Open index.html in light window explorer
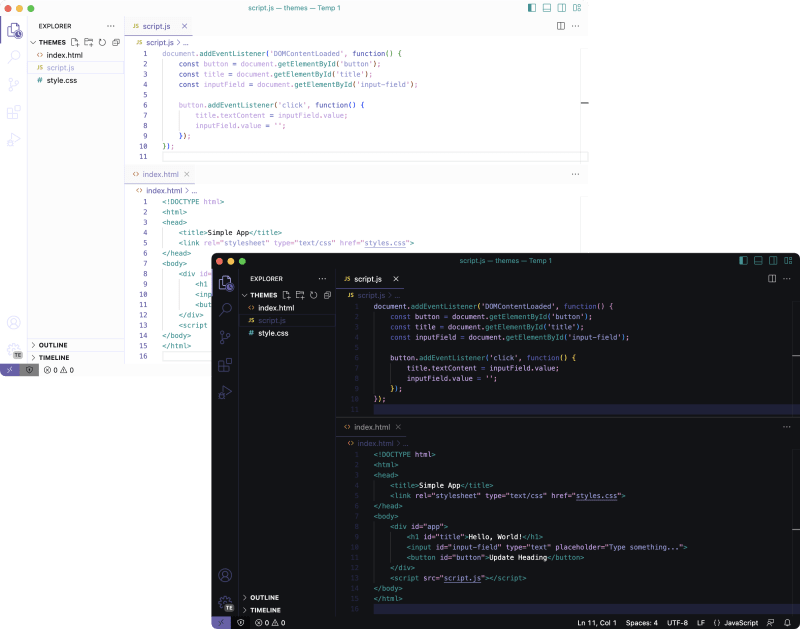Screen dimensions: 800x629 (x=76, y=55)
